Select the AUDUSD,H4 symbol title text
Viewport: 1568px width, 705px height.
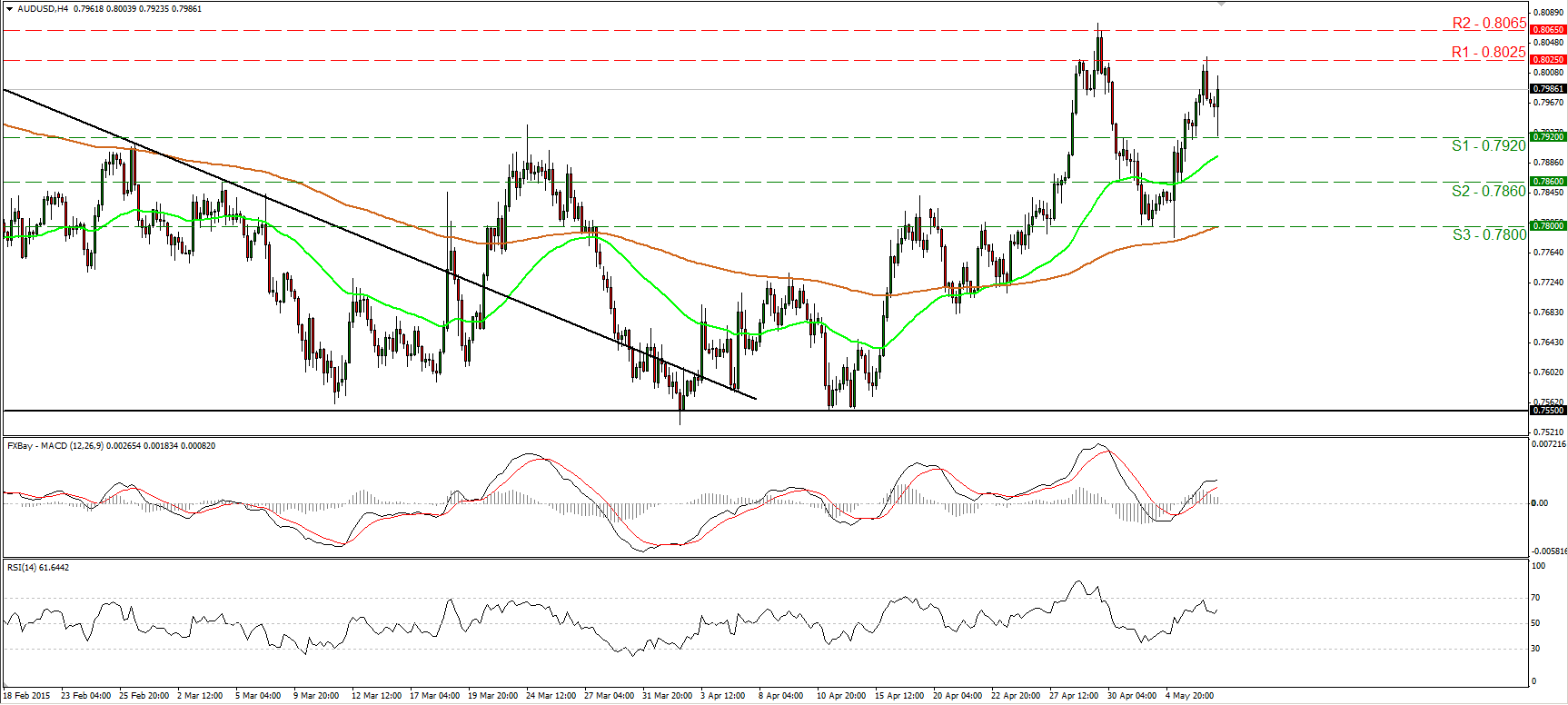[43, 9]
